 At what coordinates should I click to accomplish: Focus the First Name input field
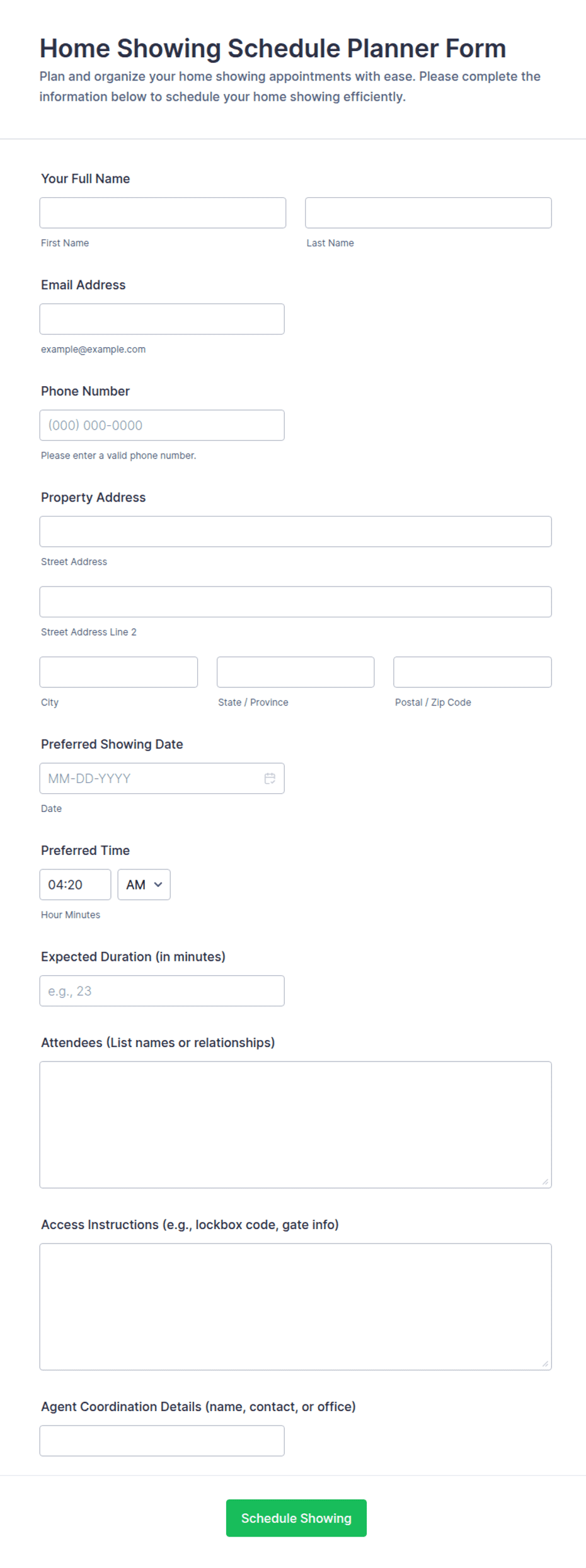coord(163,213)
